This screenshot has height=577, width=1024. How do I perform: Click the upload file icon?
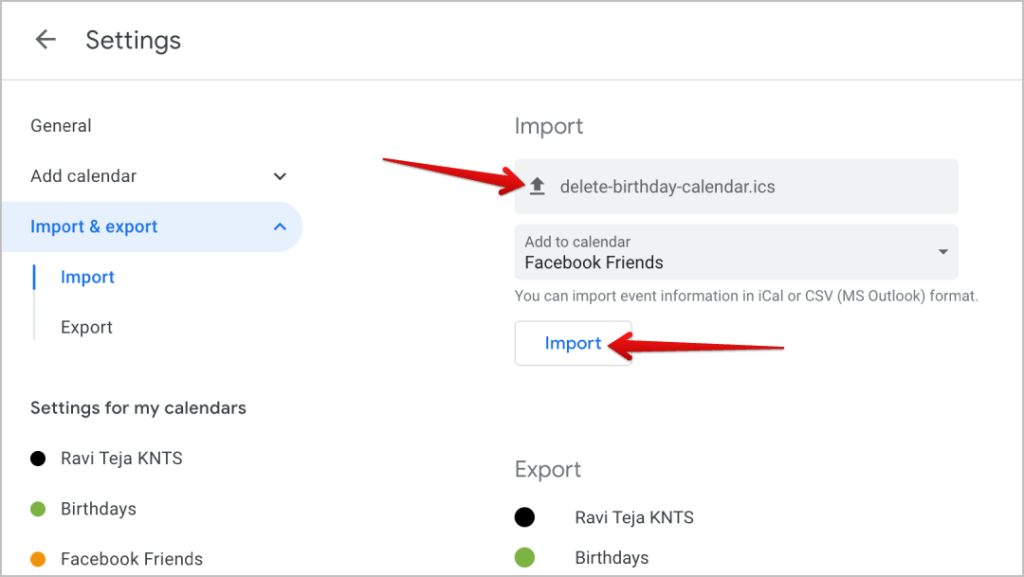pos(537,187)
